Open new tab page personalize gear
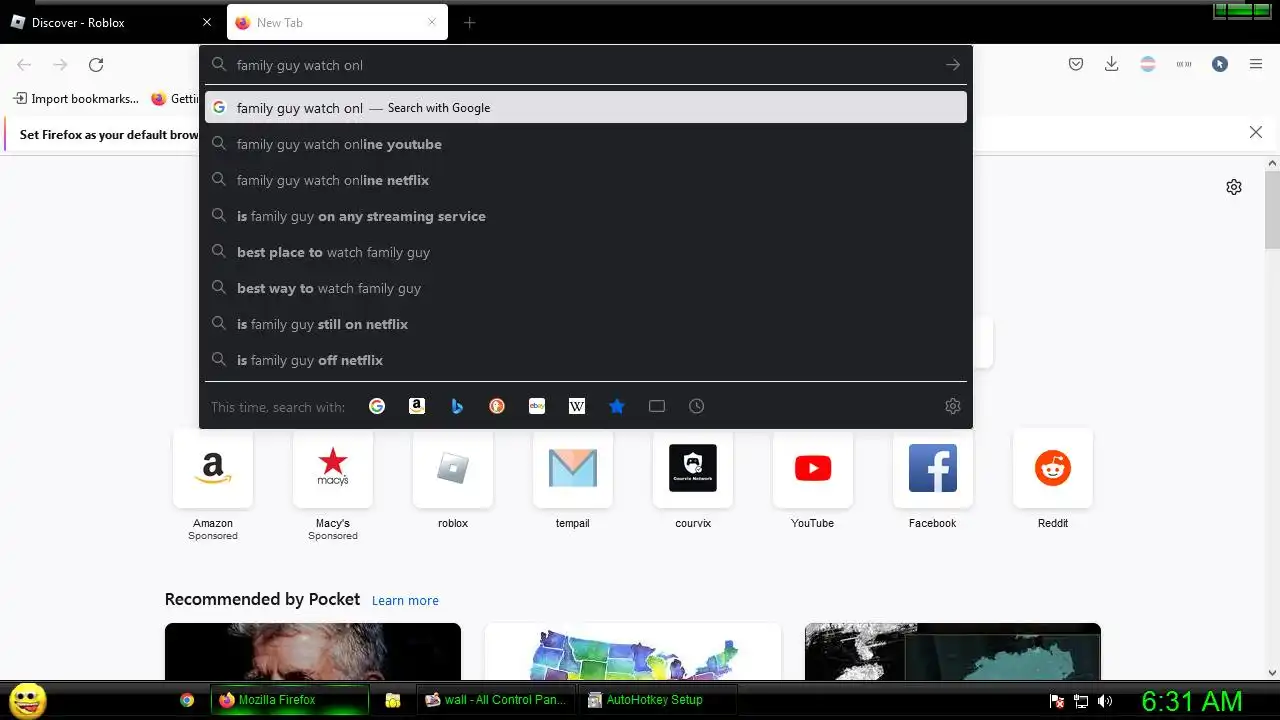 tap(1234, 187)
